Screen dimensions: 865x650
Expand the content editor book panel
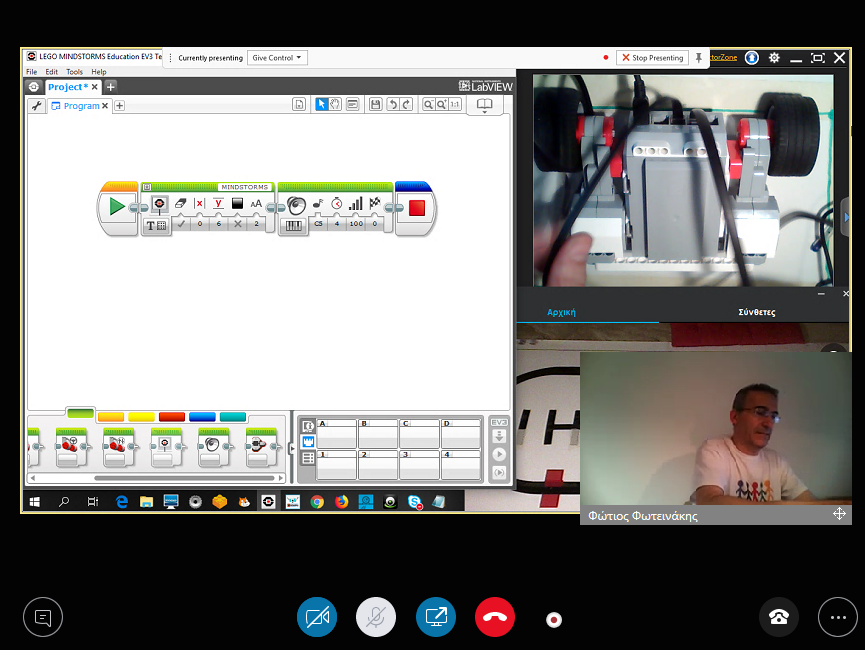(x=484, y=104)
